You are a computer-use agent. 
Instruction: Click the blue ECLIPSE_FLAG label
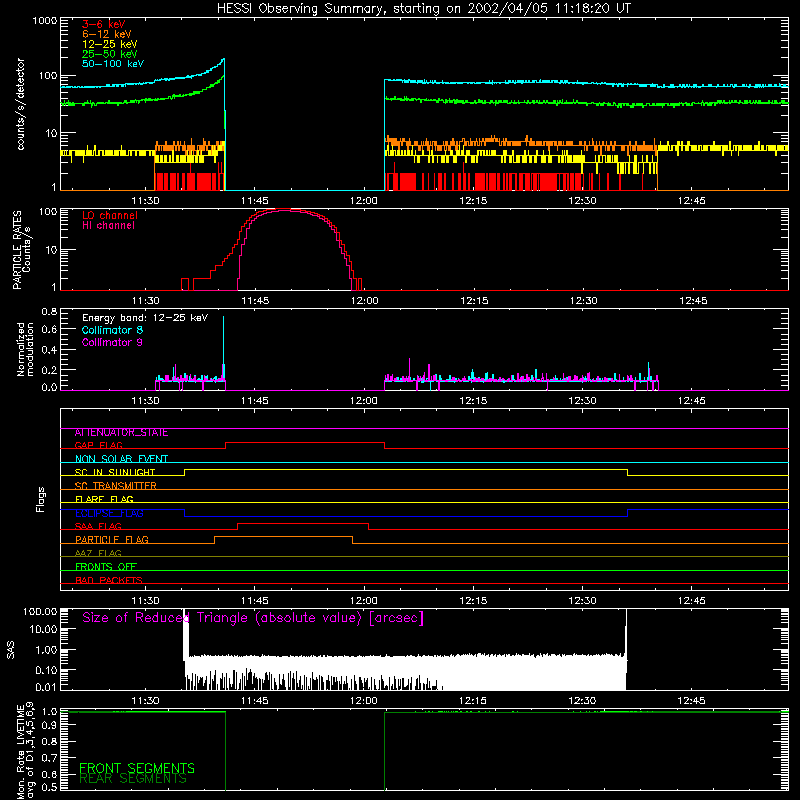pos(109,513)
